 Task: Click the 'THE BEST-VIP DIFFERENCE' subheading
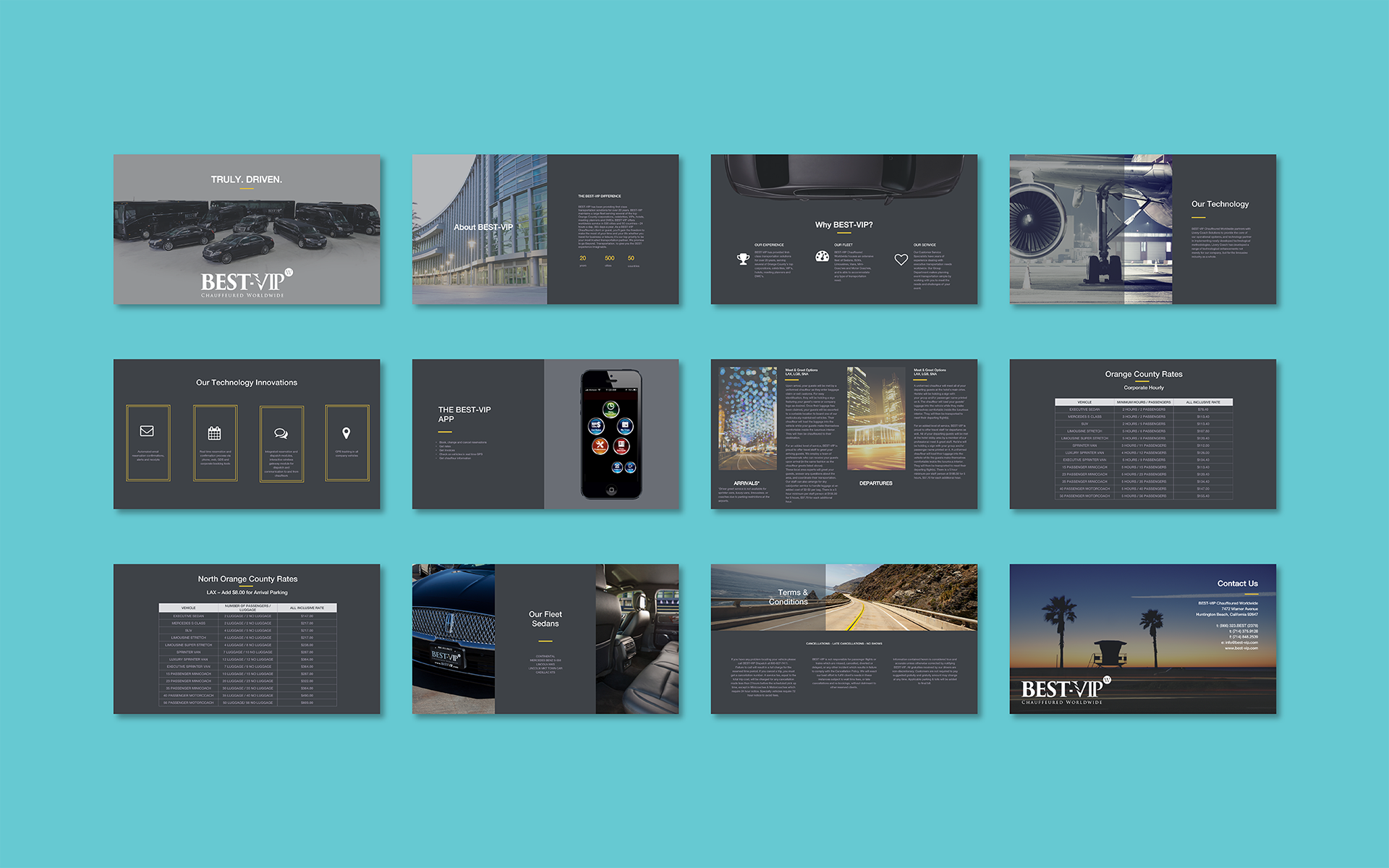click(x=600, y=196)
